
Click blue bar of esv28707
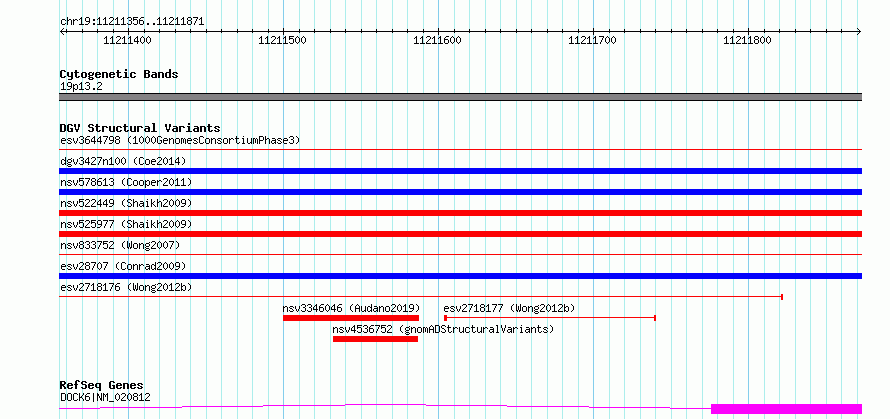click(460, 276)
